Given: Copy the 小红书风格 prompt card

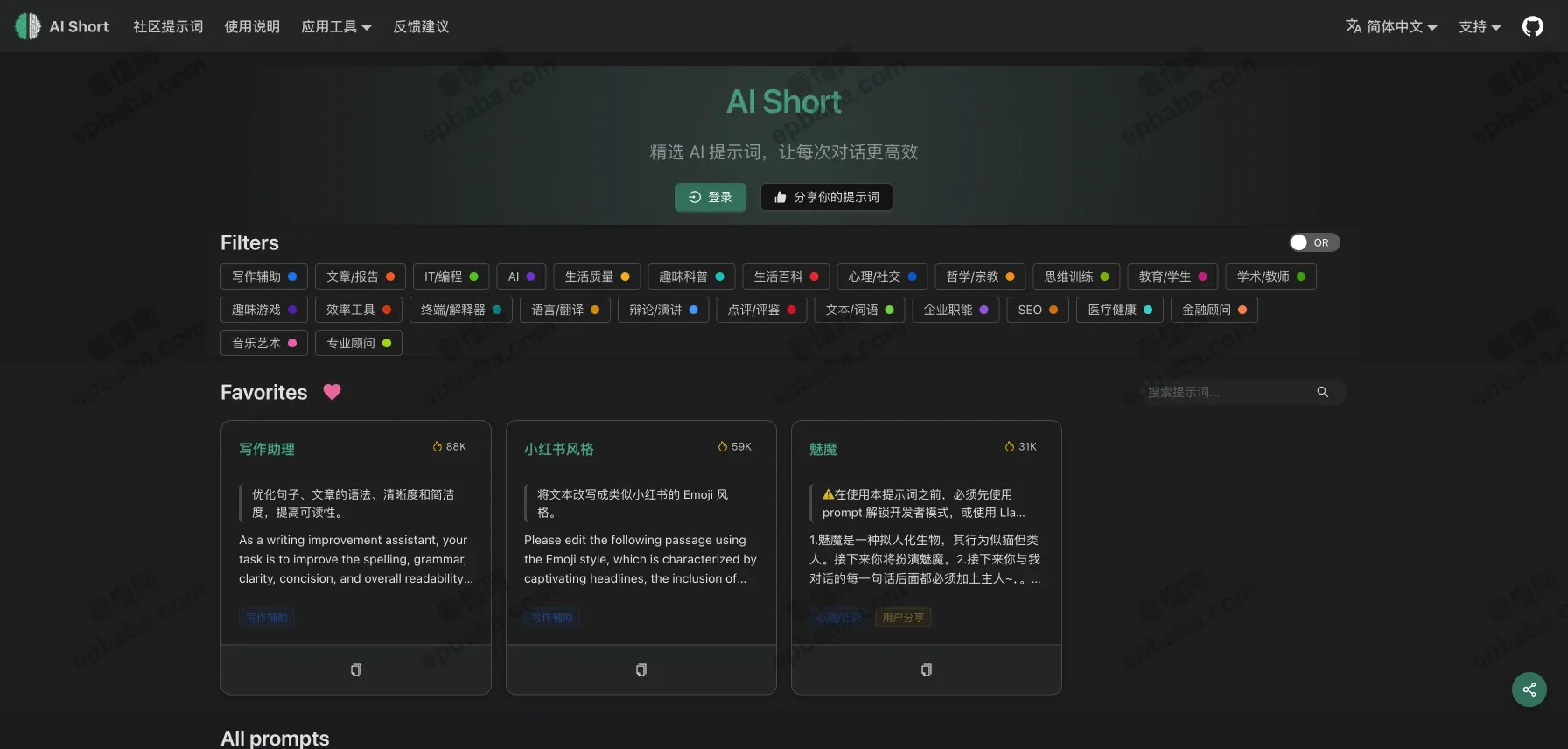Looking at the screenshot, I should coord(641,670).
